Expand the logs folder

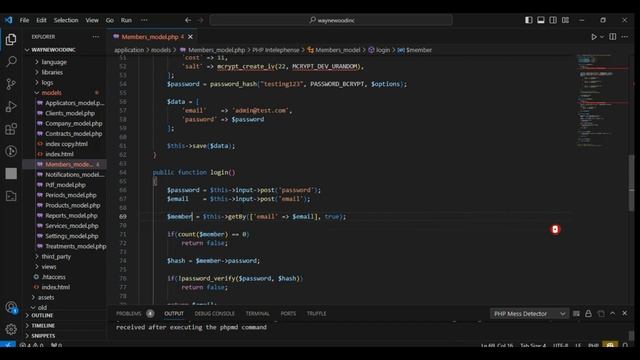click(x=47, y=82)
